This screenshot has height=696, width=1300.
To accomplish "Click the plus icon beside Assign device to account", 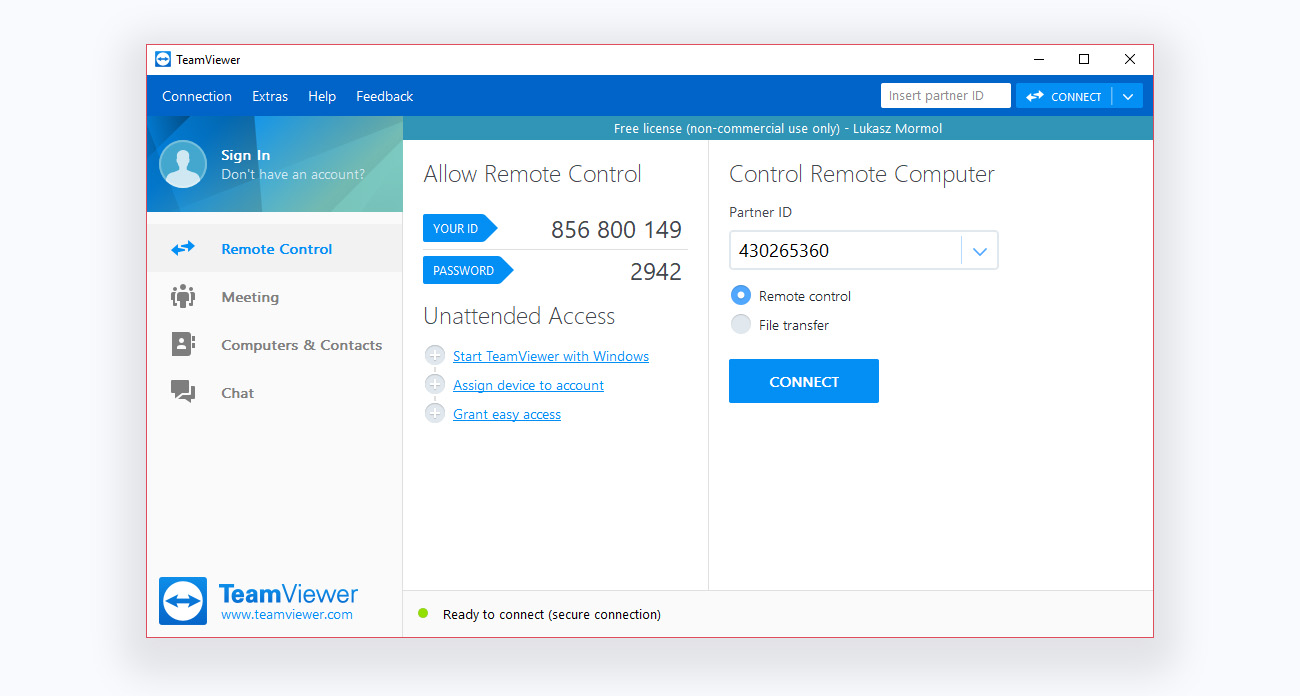I will pyautogui.click(x=435, y=385).
